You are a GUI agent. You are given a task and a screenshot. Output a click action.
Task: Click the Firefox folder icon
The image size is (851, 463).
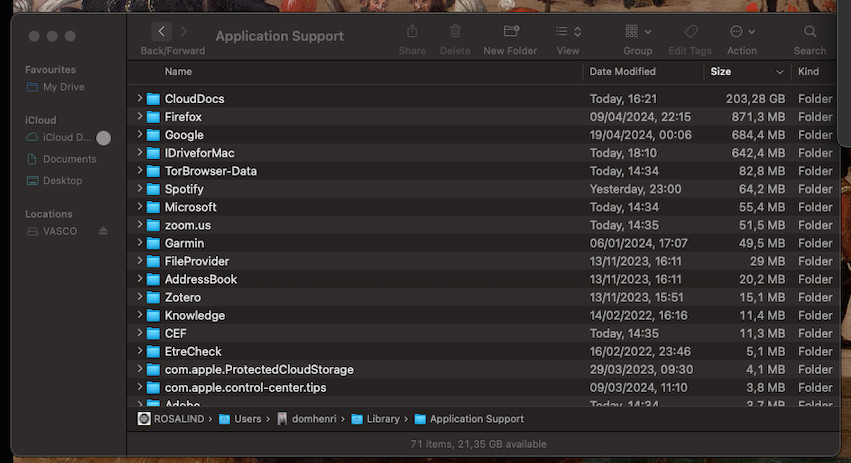point(154,117)
